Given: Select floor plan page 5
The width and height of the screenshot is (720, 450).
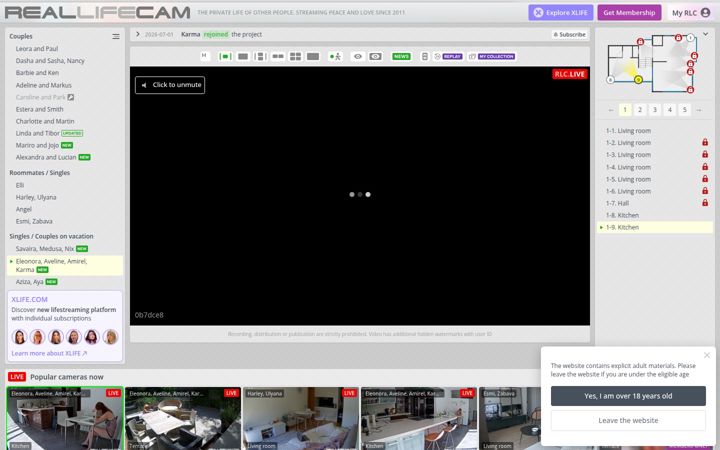Looking at the screenshot, I should coord(685,110).
